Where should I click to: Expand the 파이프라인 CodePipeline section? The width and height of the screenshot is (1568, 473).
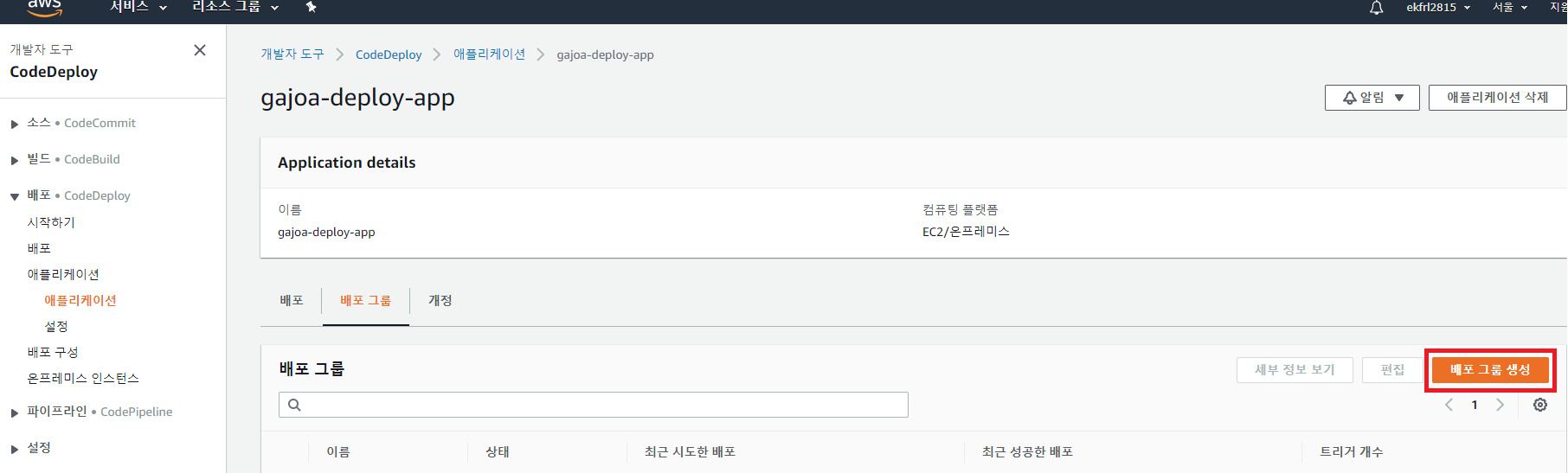coord(15,412)
